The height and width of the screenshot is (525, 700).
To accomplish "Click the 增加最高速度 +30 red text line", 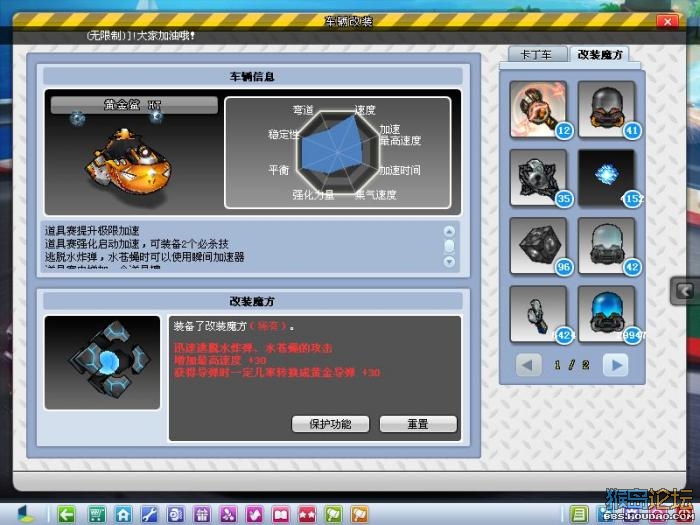I will point(220,360).
